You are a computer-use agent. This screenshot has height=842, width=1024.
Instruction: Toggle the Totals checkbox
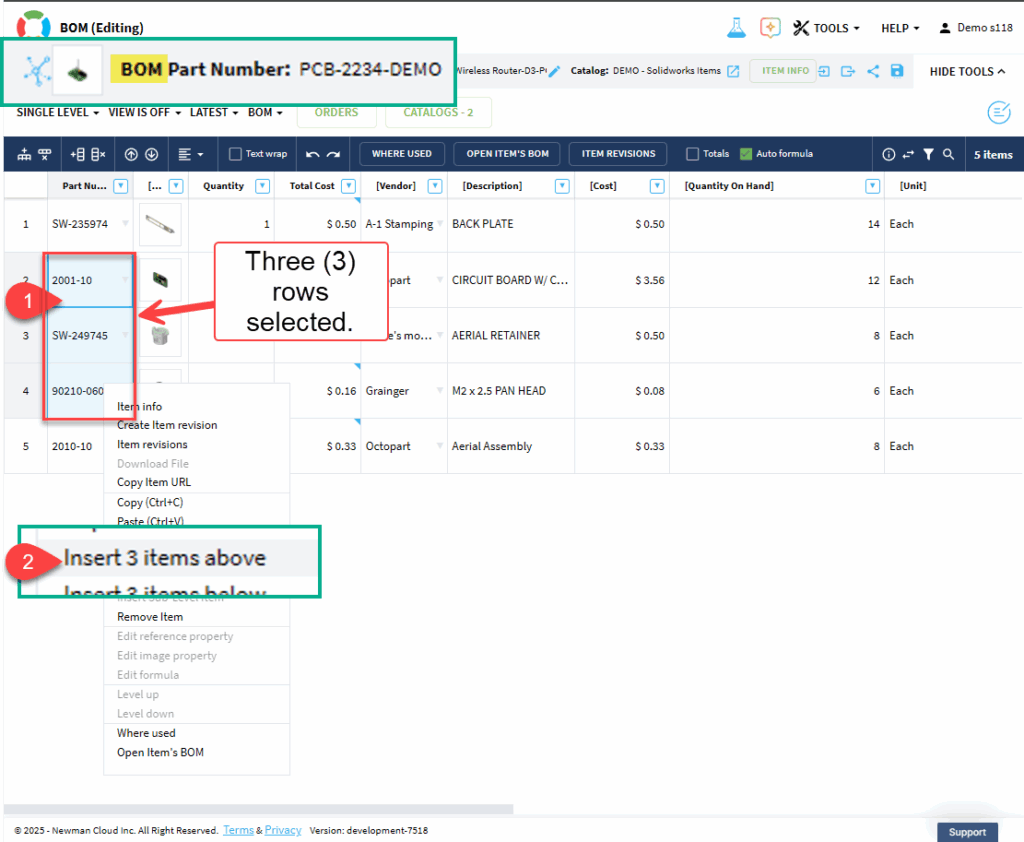coord(692,154)
